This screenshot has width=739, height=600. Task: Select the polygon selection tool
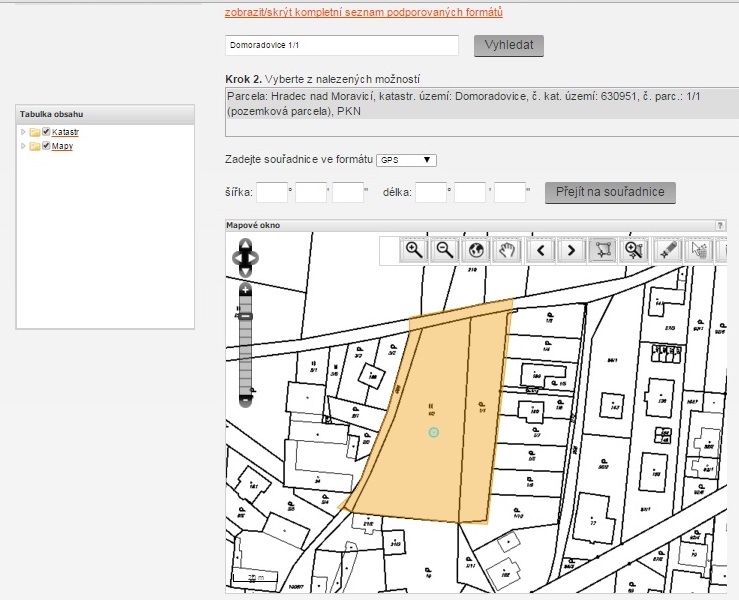603,251
